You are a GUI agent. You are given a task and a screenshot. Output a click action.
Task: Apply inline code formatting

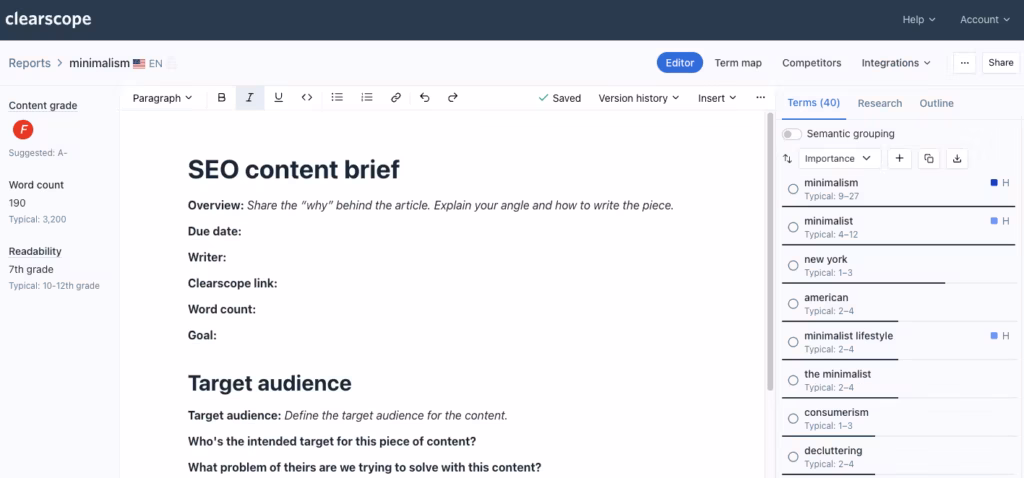pyautogui.click(x=306, y=98)
